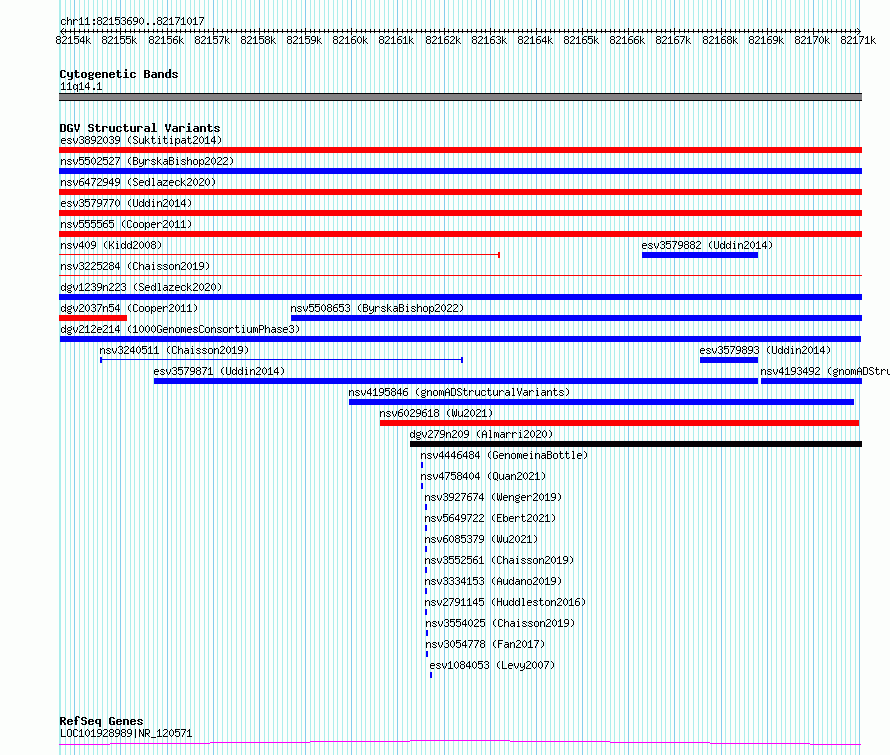890x755 pixels.
Task: Open nsv5508653 (ByrskaBishop2022) variant
Action: (x=377, y=308)
